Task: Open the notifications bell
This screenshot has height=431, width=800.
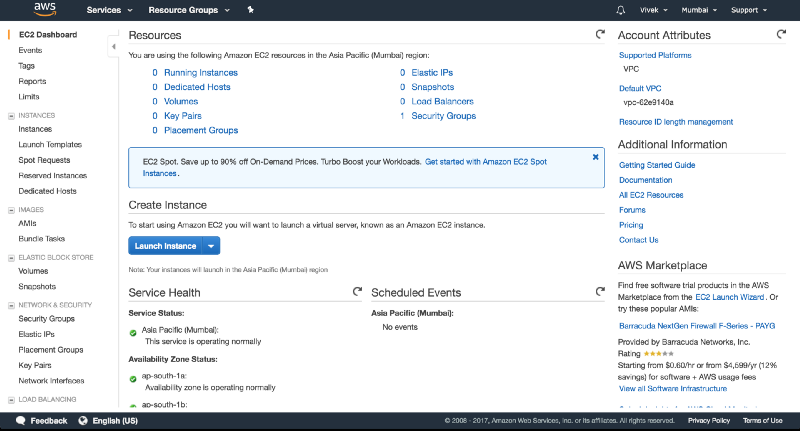Action: point(620,10)
